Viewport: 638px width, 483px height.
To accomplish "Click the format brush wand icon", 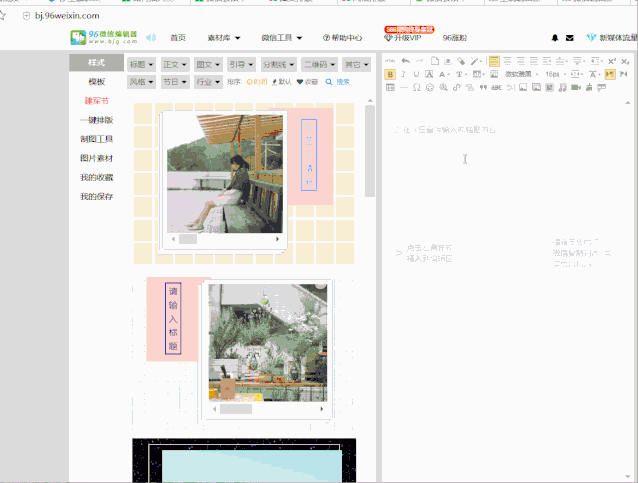I will pyautogui.click(x=474, y=61).
